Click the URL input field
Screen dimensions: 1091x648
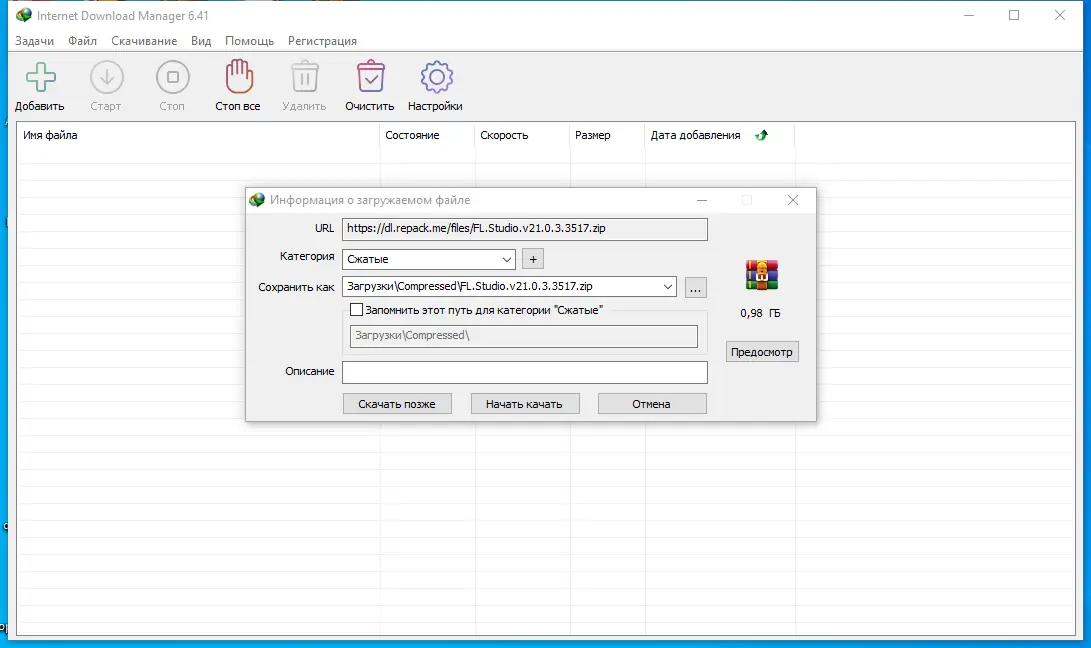(525, 229)
